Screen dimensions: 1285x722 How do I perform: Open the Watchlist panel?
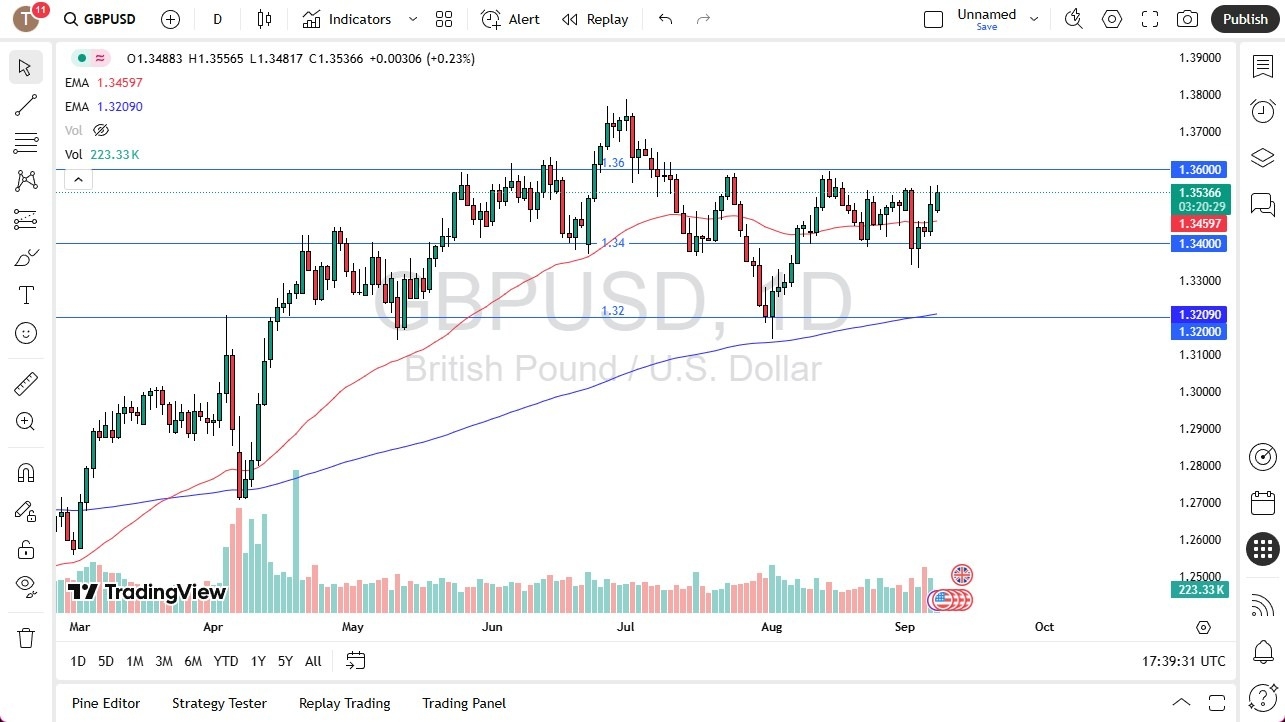(x=1262, y=65)
